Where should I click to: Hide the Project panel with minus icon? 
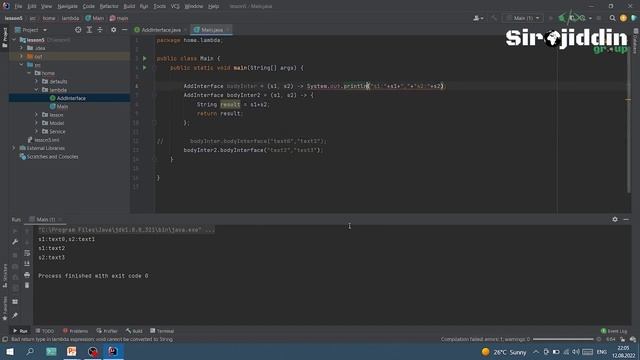pyautogui.click(x=124, y=30)
